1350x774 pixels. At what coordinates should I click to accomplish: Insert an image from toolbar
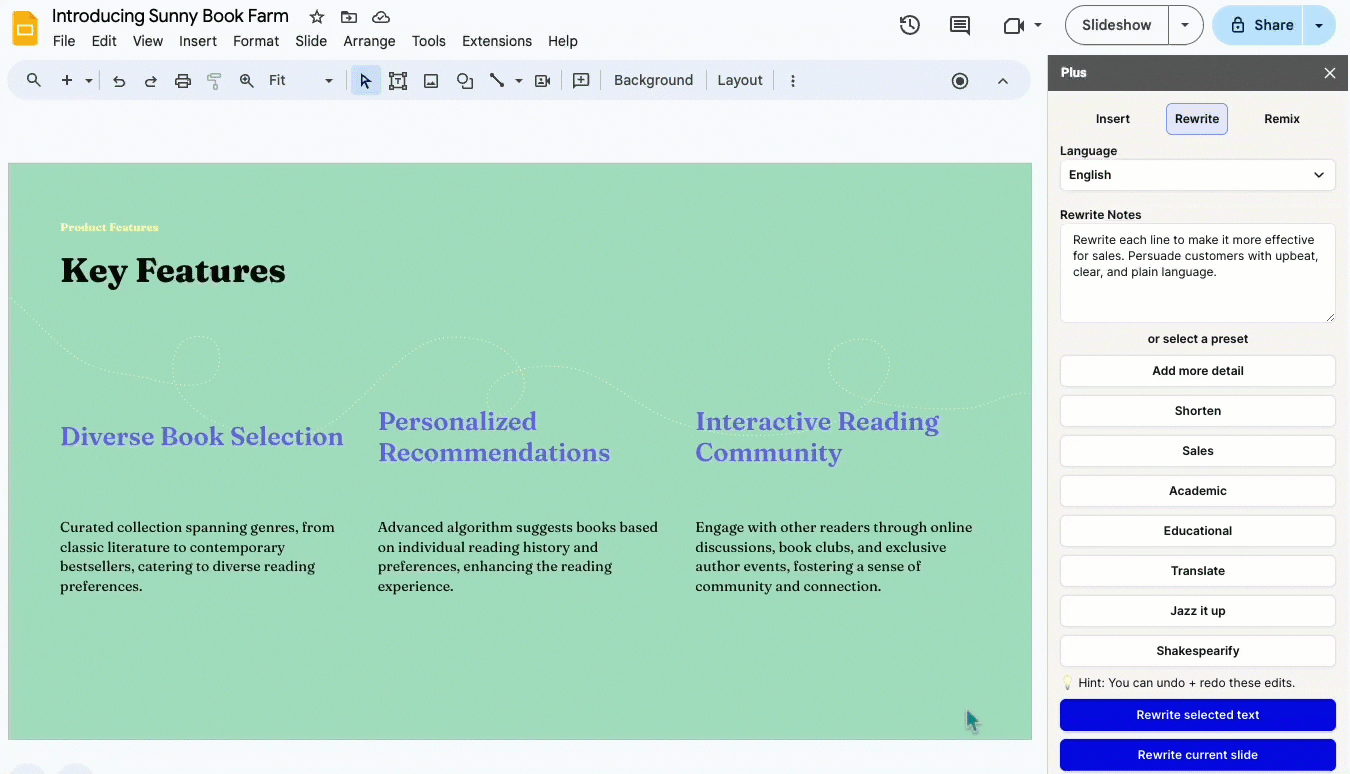(x=431, y=81)
